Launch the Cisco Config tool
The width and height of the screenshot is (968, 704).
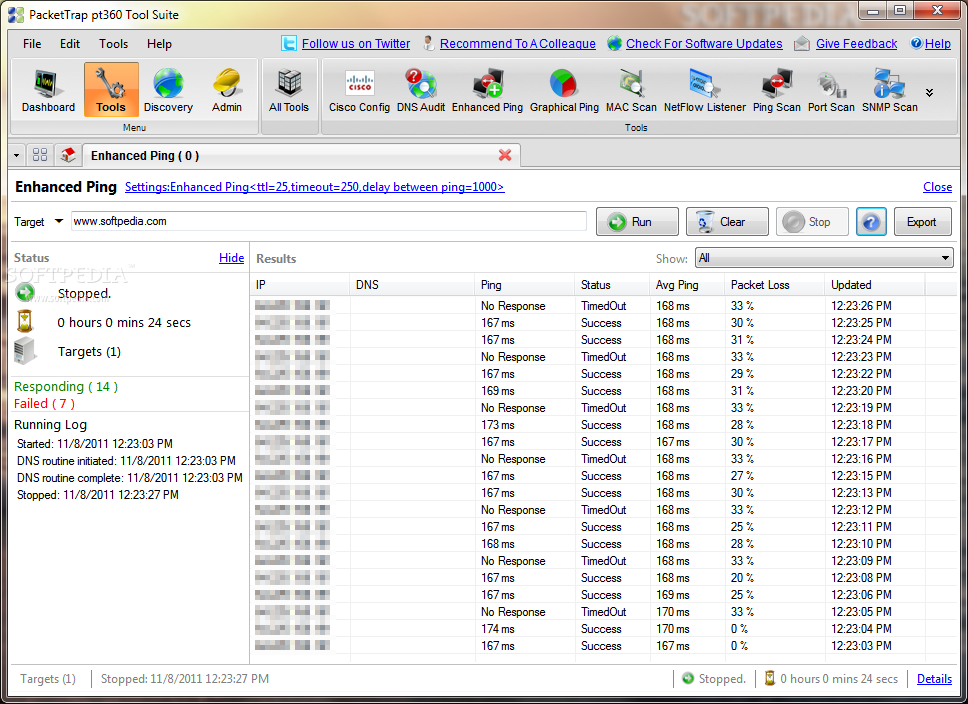click(359, 91)
